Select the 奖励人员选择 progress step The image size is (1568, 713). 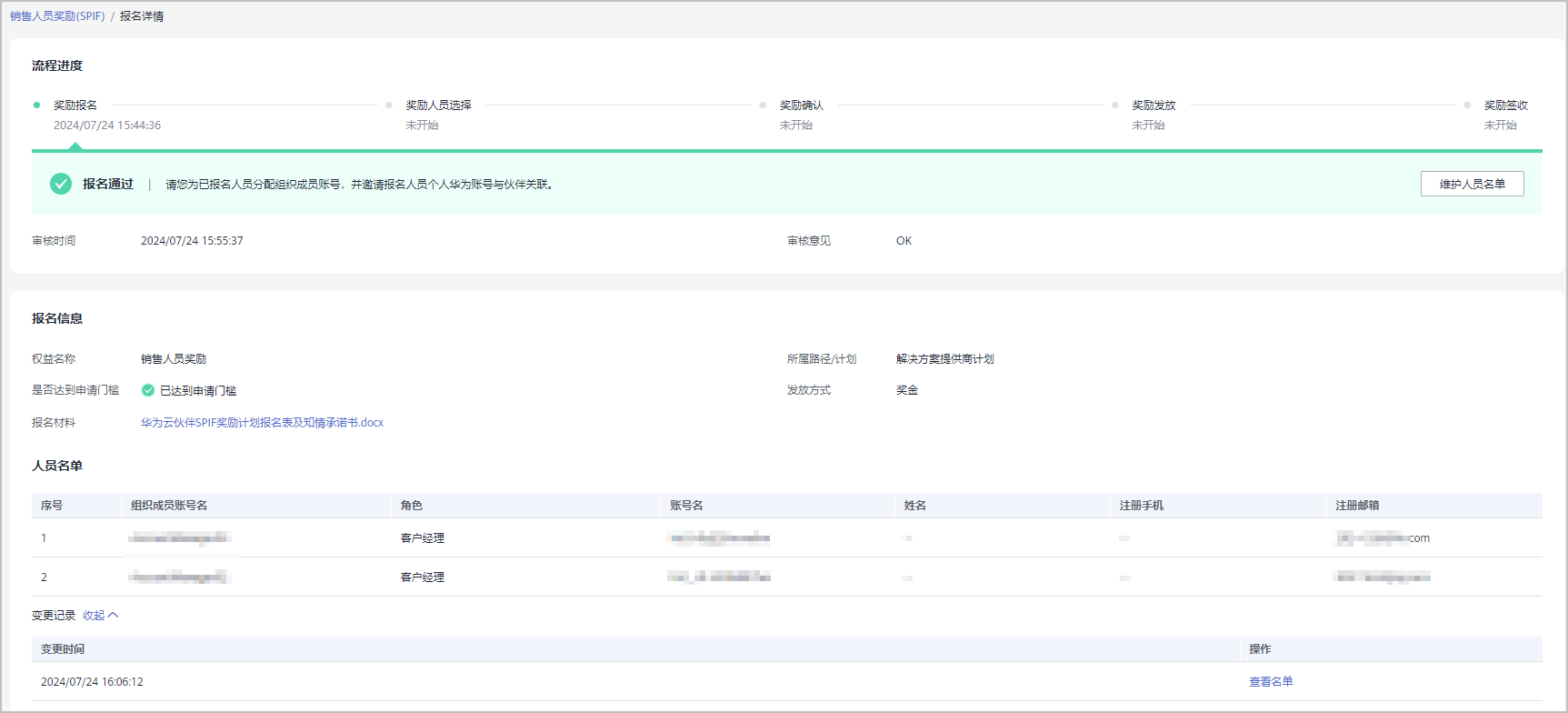[x=438, y=105]
